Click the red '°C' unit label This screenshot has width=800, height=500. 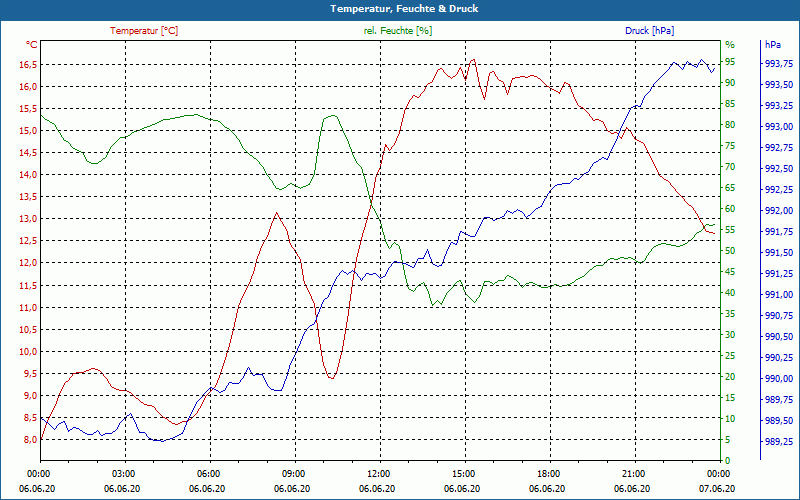(32, 45)
